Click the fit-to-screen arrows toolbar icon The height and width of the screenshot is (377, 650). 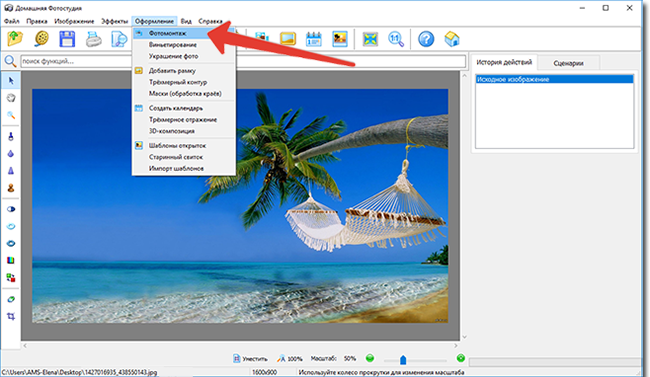pos(370,39)
